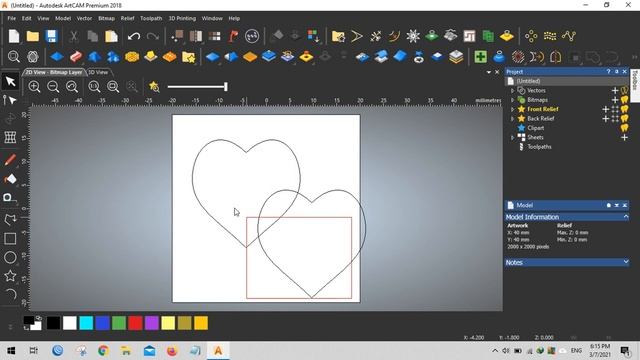Expand the Front Relief node
This screenshot has width=640, height=360.
pos(513,109)
